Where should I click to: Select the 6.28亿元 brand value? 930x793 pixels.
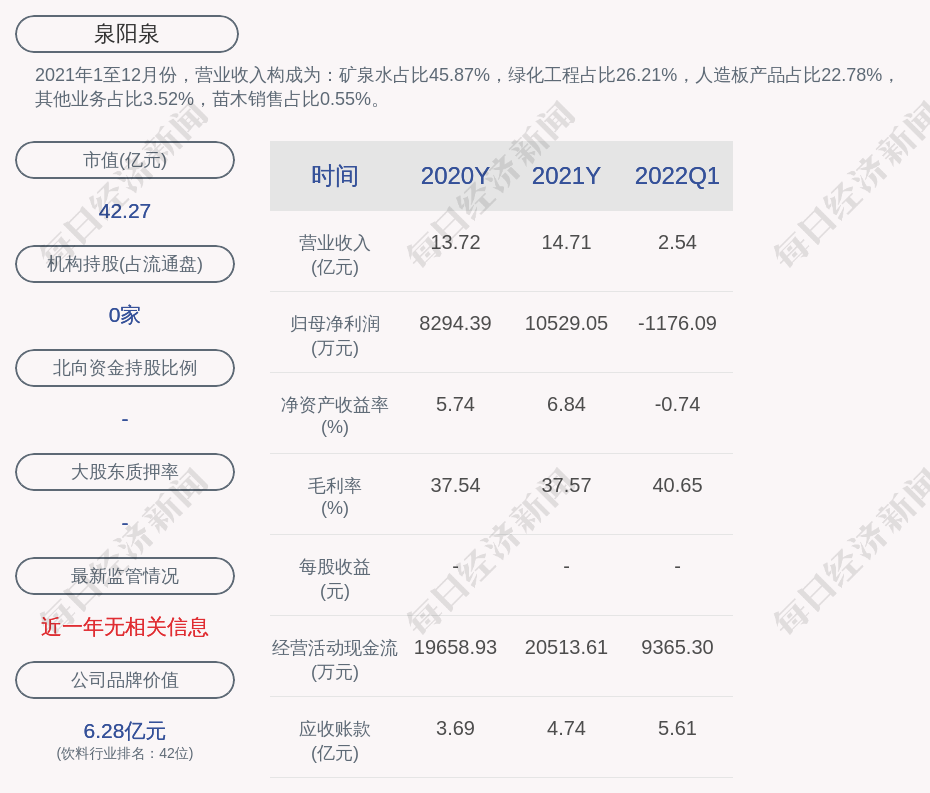pos(125,731)
